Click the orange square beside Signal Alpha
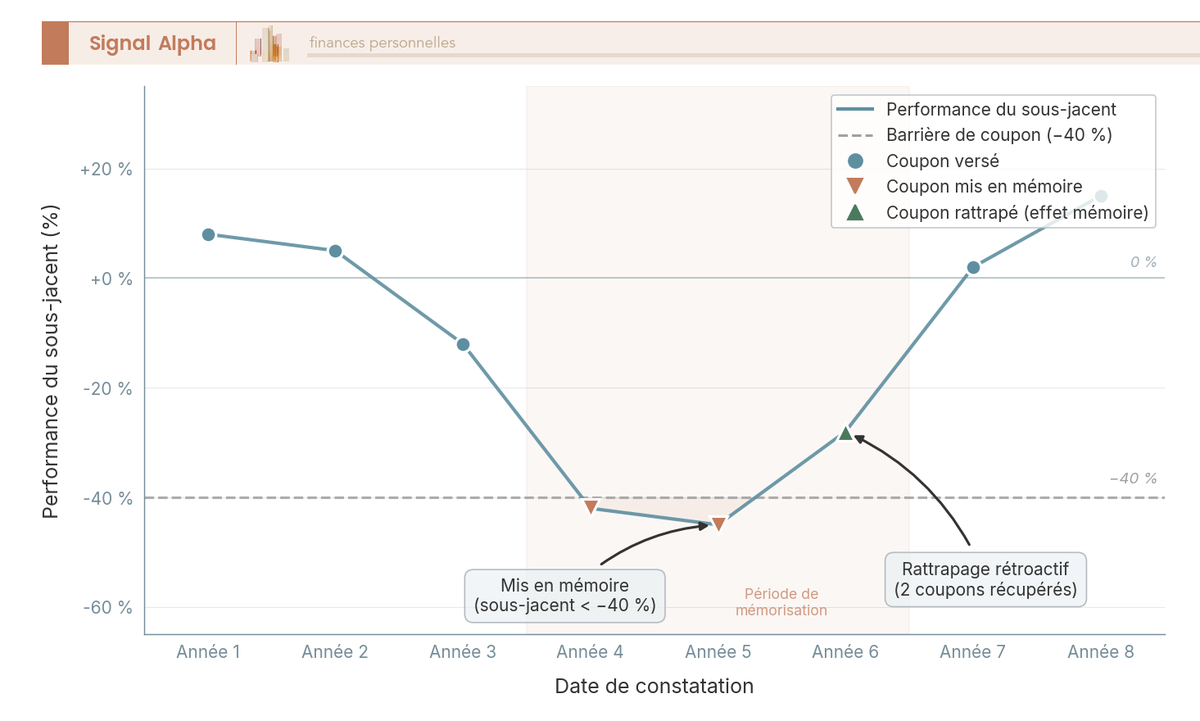Screen dimensions: 1200x721 pos(55,43)
